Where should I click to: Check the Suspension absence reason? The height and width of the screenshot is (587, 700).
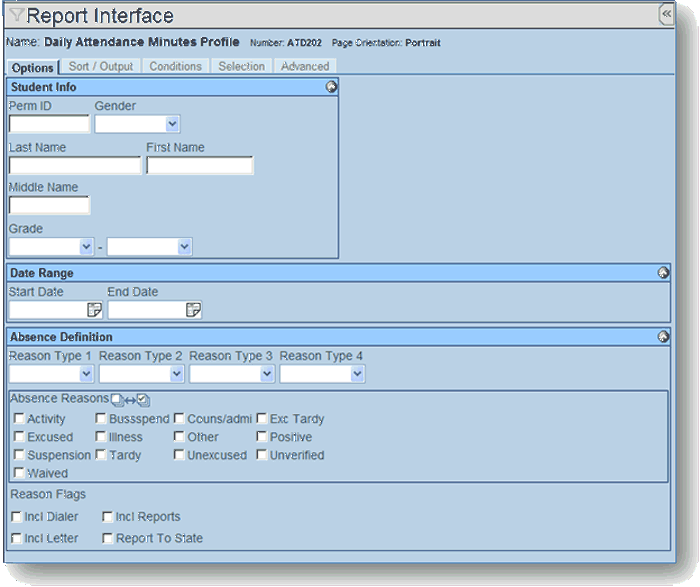(x=19, y=455)
